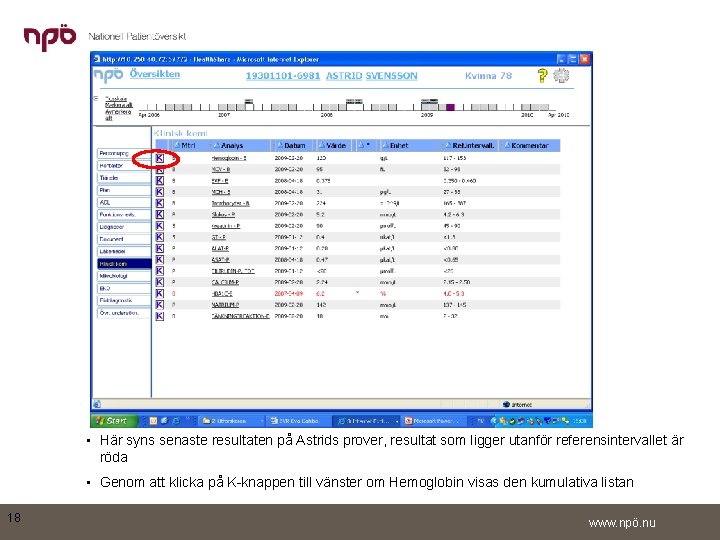Open the Läkemedel sidebar tab
The width and height of the screenshot is (720, 540).
pyautogui.click(x=124, y=252)
